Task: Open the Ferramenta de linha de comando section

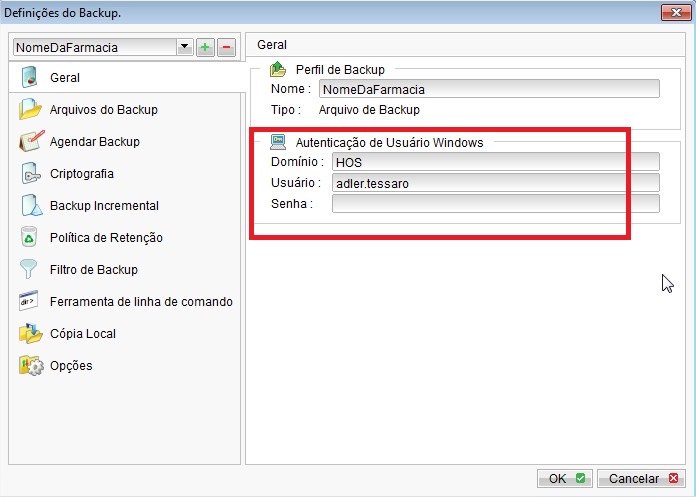Action: (141, 302)
